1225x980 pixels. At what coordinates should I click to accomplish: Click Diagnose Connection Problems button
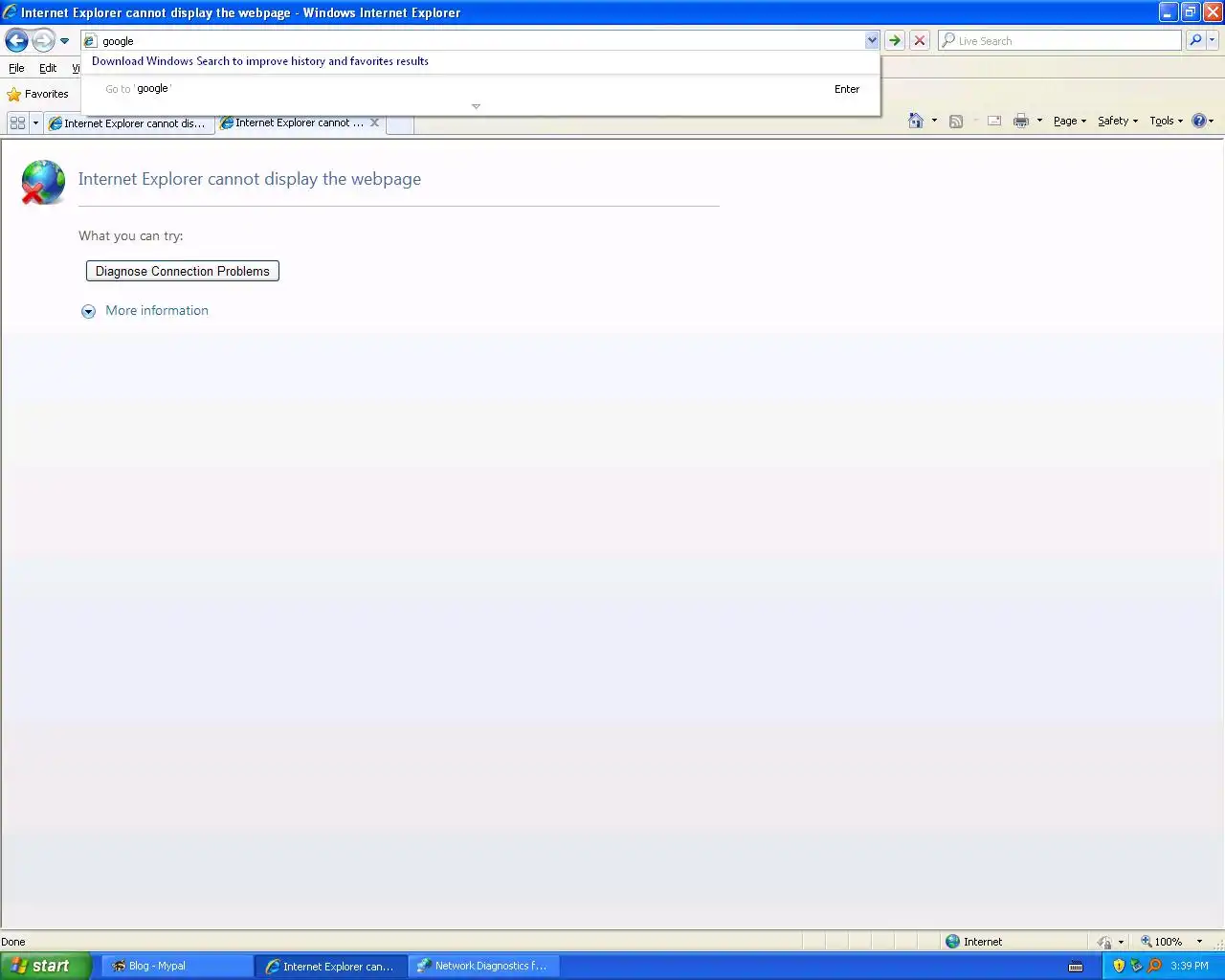pos(183,271)
